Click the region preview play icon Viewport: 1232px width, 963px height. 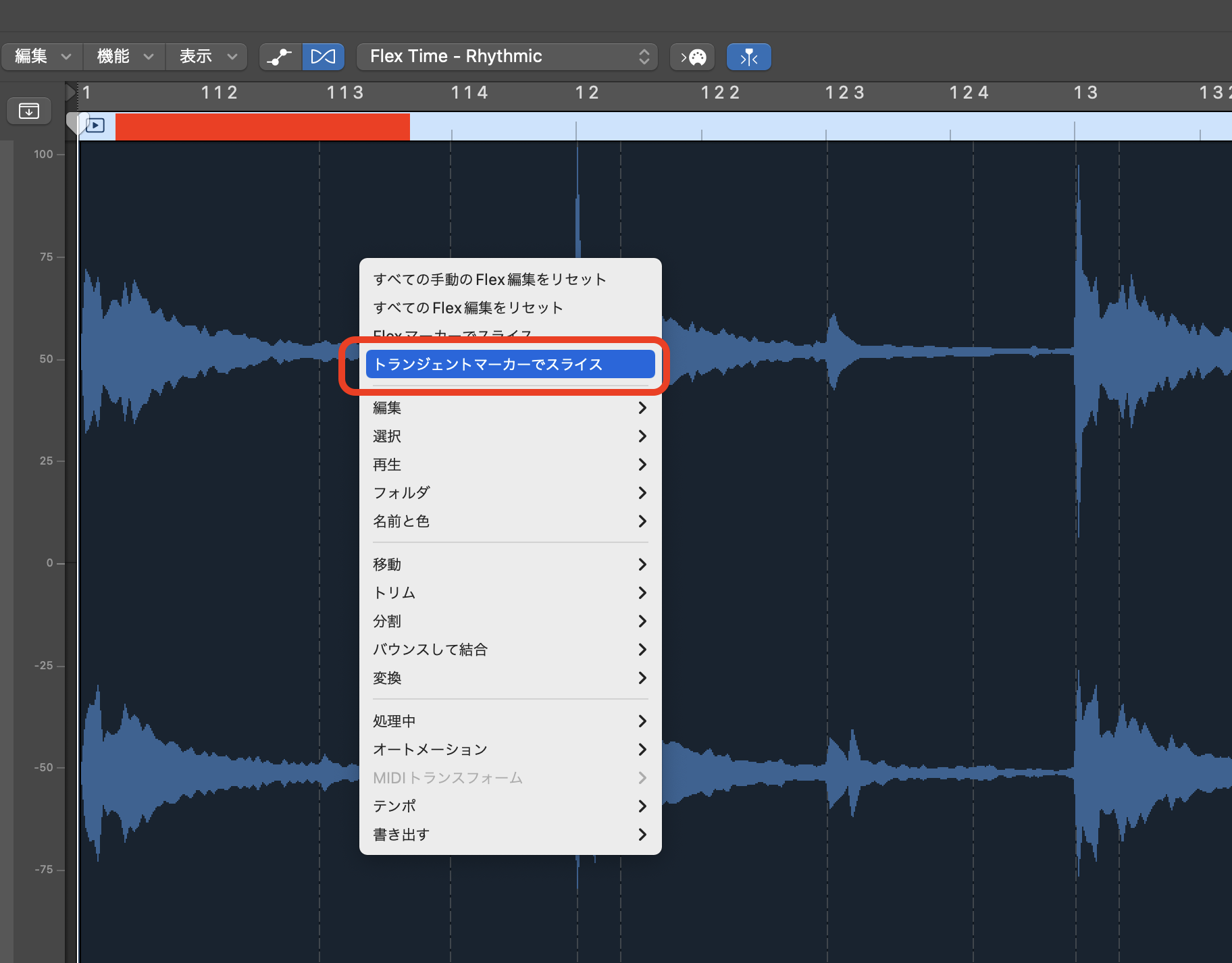pyautogui.click(x=95, y=126)
